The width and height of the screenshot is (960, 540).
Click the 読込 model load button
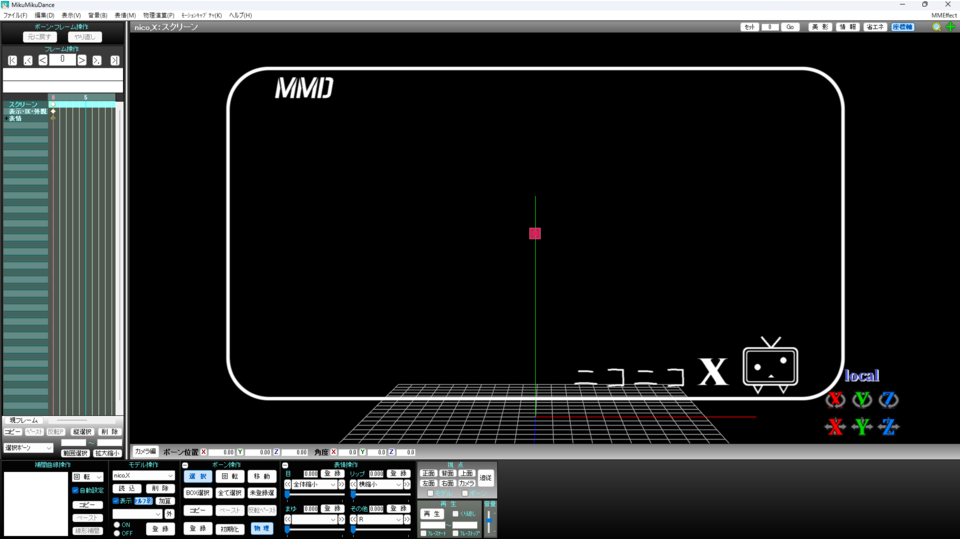point(127,489)
